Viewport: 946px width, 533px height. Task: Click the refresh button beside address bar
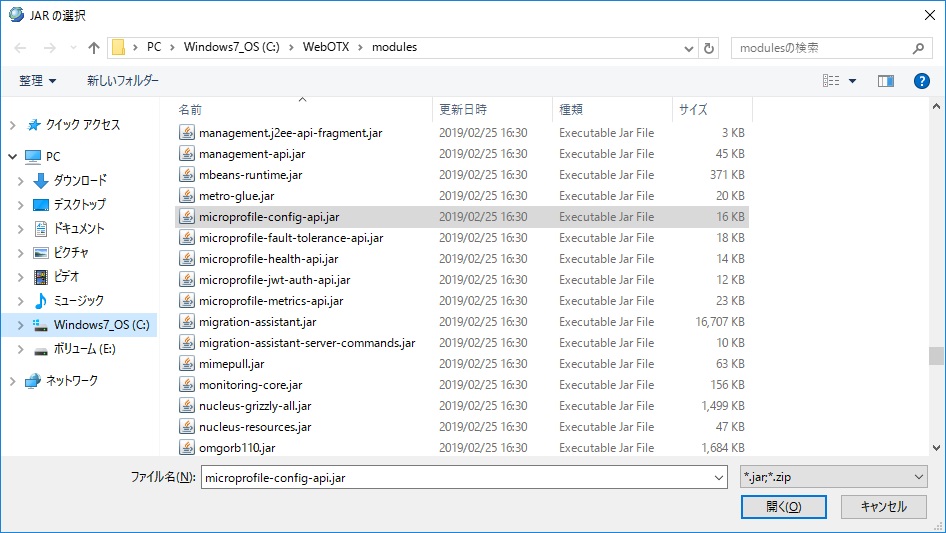point(710,48)
